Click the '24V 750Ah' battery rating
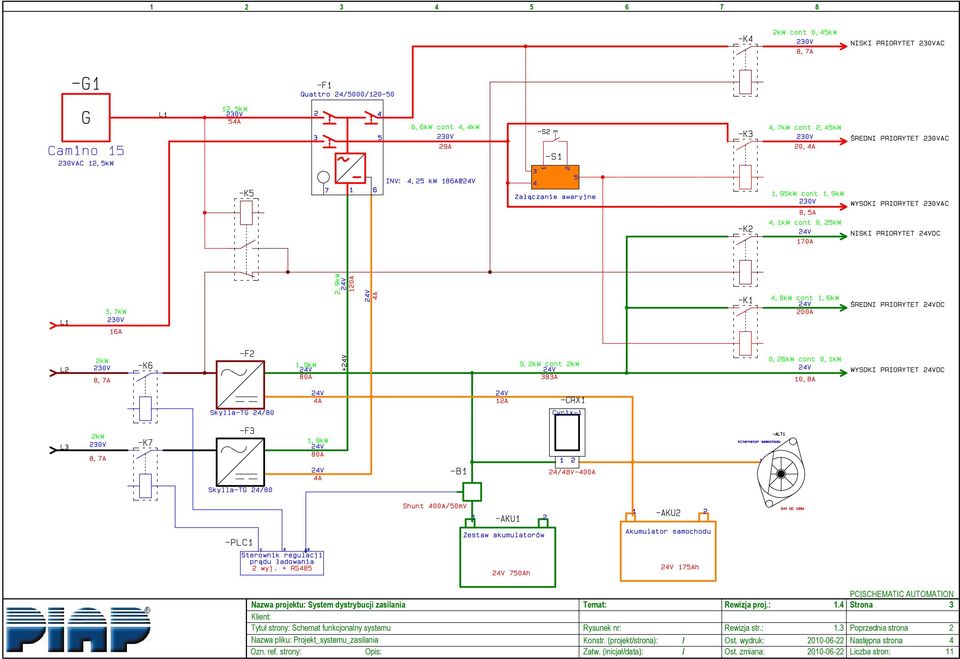This screenshot has width=960, height=659. [511, 573]
